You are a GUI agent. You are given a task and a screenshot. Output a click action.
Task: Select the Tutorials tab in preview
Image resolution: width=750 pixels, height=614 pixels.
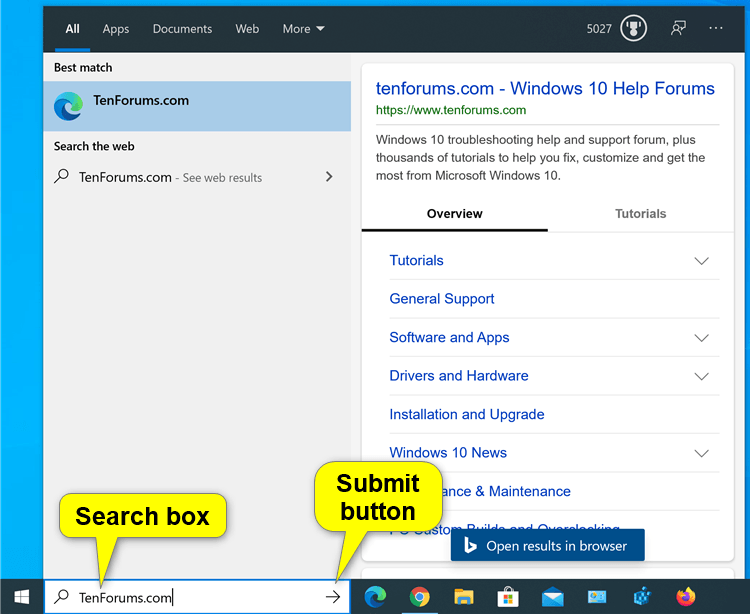[640, 214]
